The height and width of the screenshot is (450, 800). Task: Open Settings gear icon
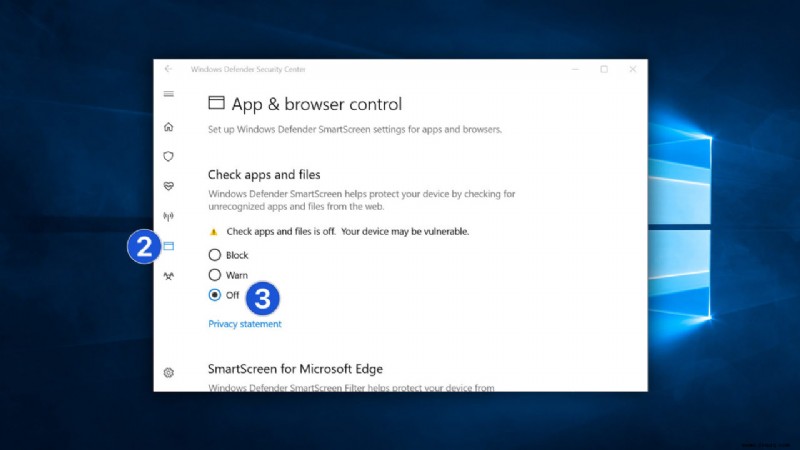point(168,372)
